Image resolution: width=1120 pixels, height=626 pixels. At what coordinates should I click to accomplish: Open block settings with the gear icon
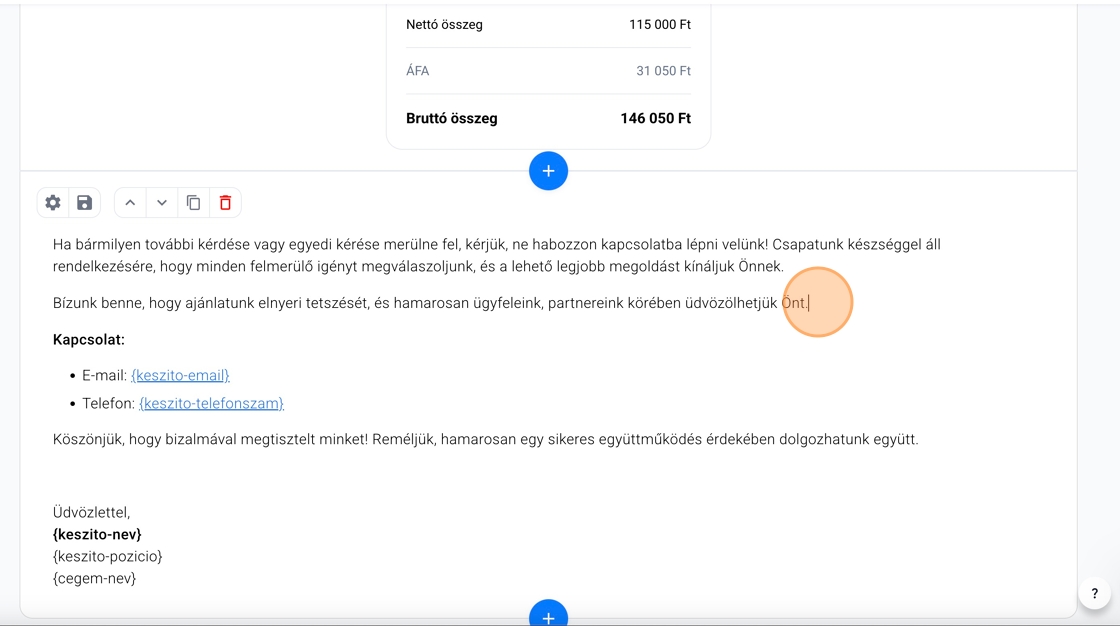tap(53, 203)
